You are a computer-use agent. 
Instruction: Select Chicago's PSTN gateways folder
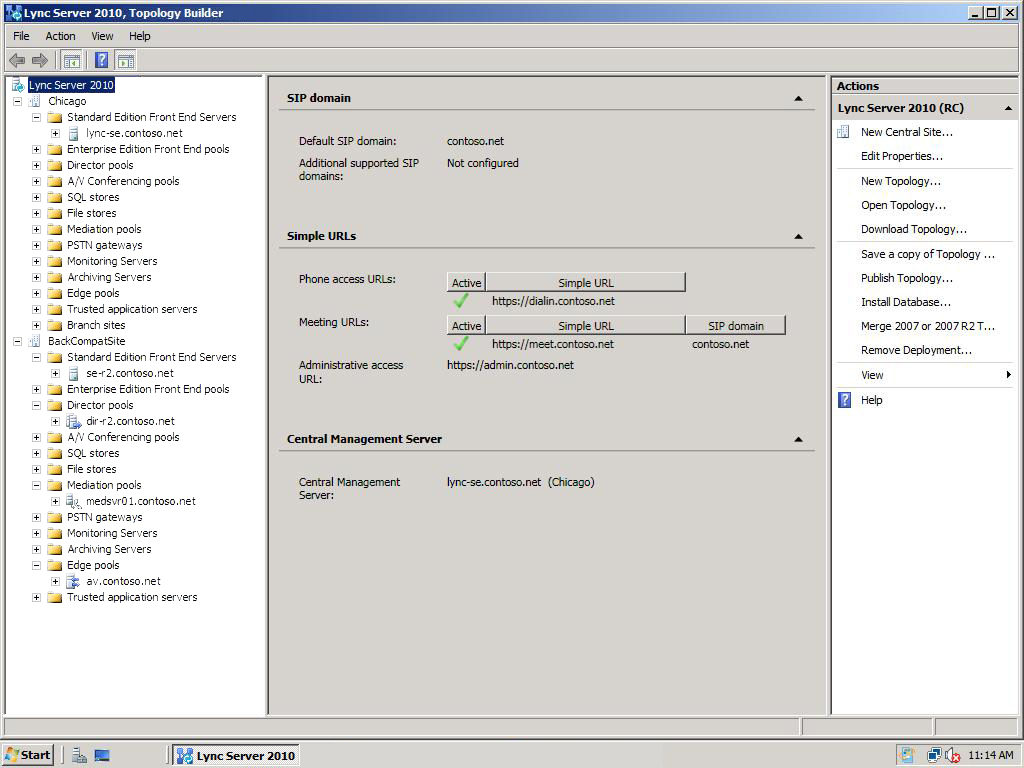tap(104, 246)
